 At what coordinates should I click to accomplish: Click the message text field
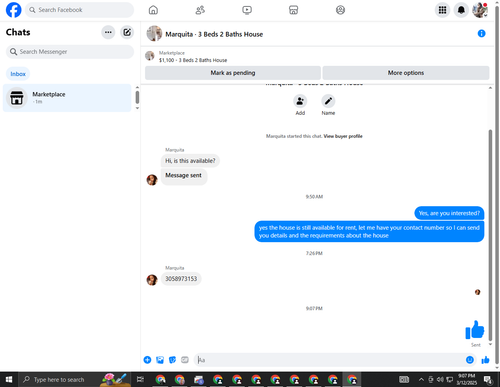click(330, 360)
